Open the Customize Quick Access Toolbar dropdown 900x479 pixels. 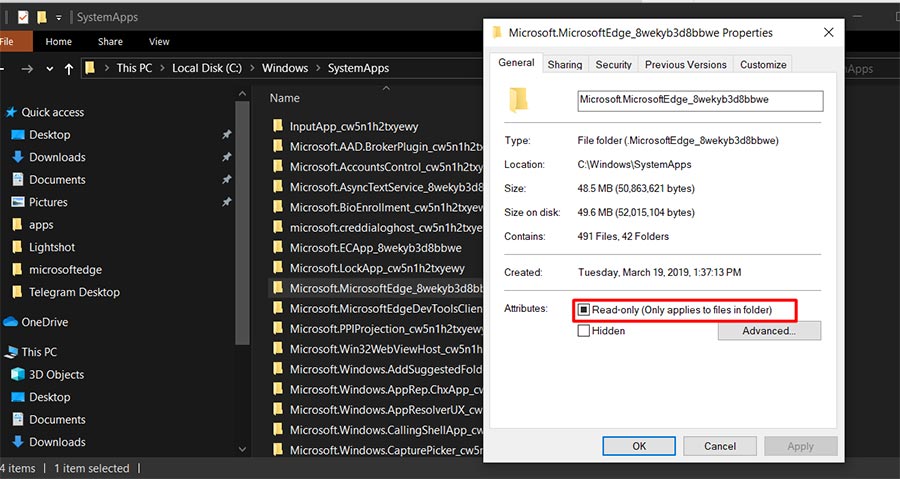point(59,18)
